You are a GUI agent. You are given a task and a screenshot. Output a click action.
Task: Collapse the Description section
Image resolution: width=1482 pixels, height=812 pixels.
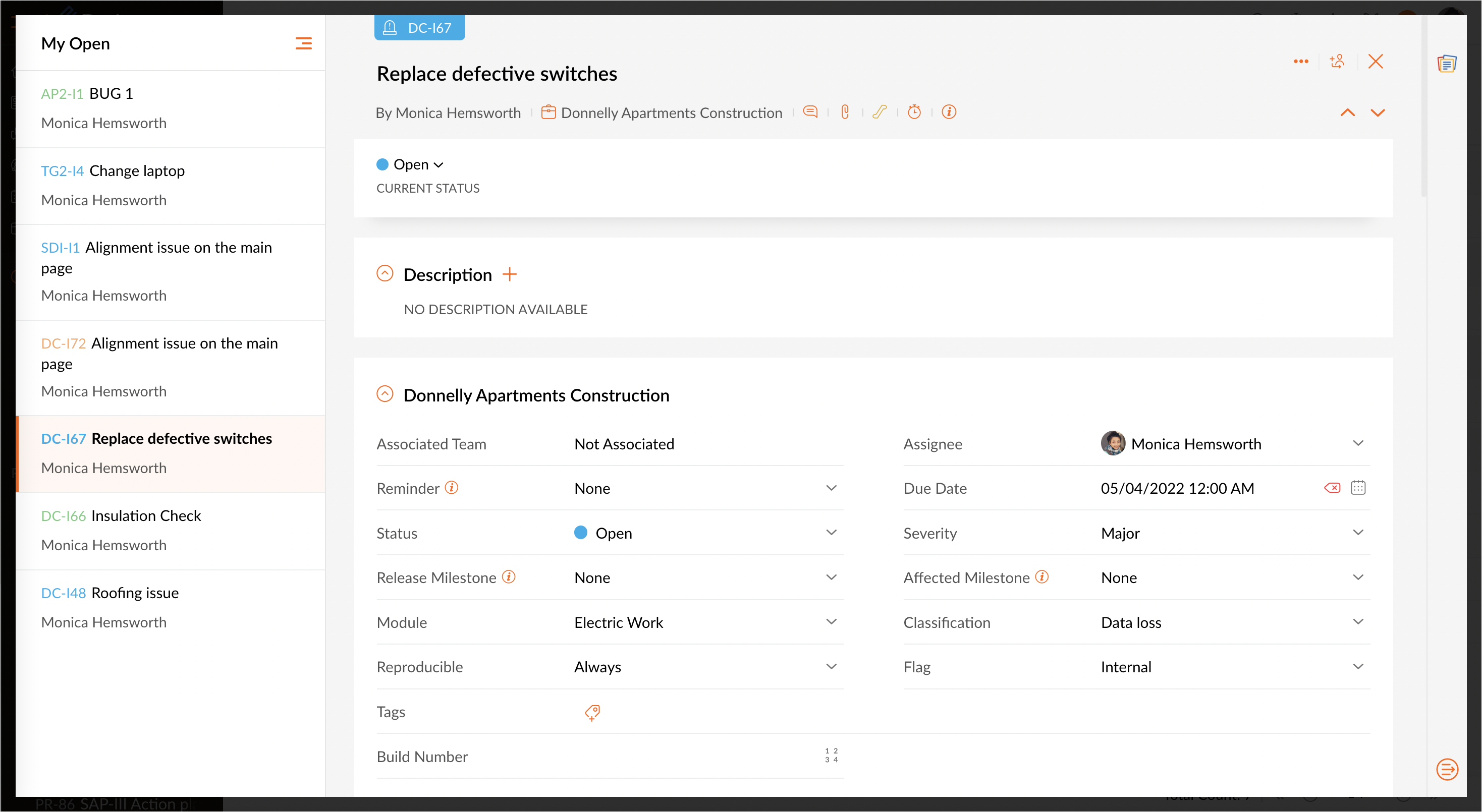(x=385, y=273)
